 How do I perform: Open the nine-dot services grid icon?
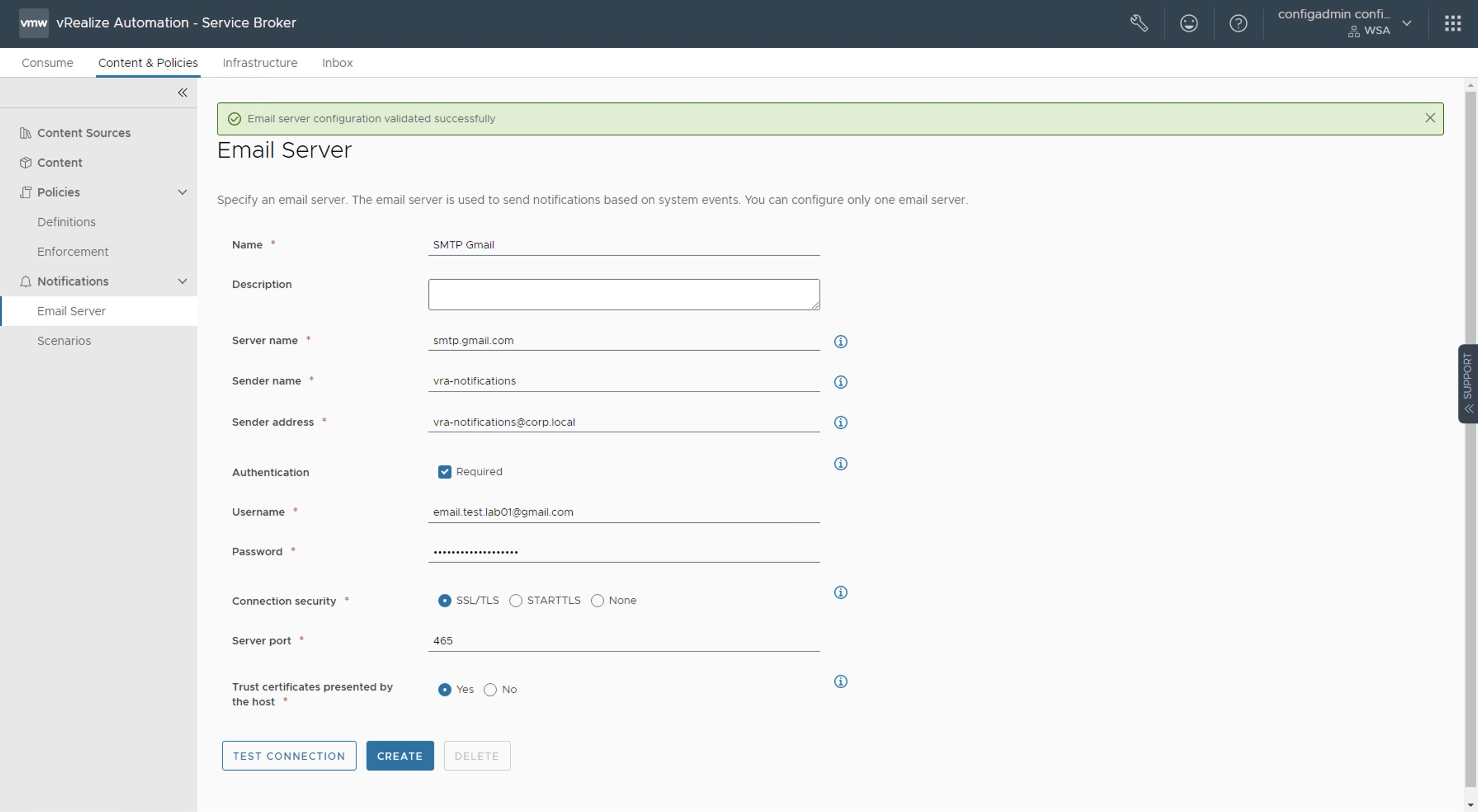coord(1452,24)
